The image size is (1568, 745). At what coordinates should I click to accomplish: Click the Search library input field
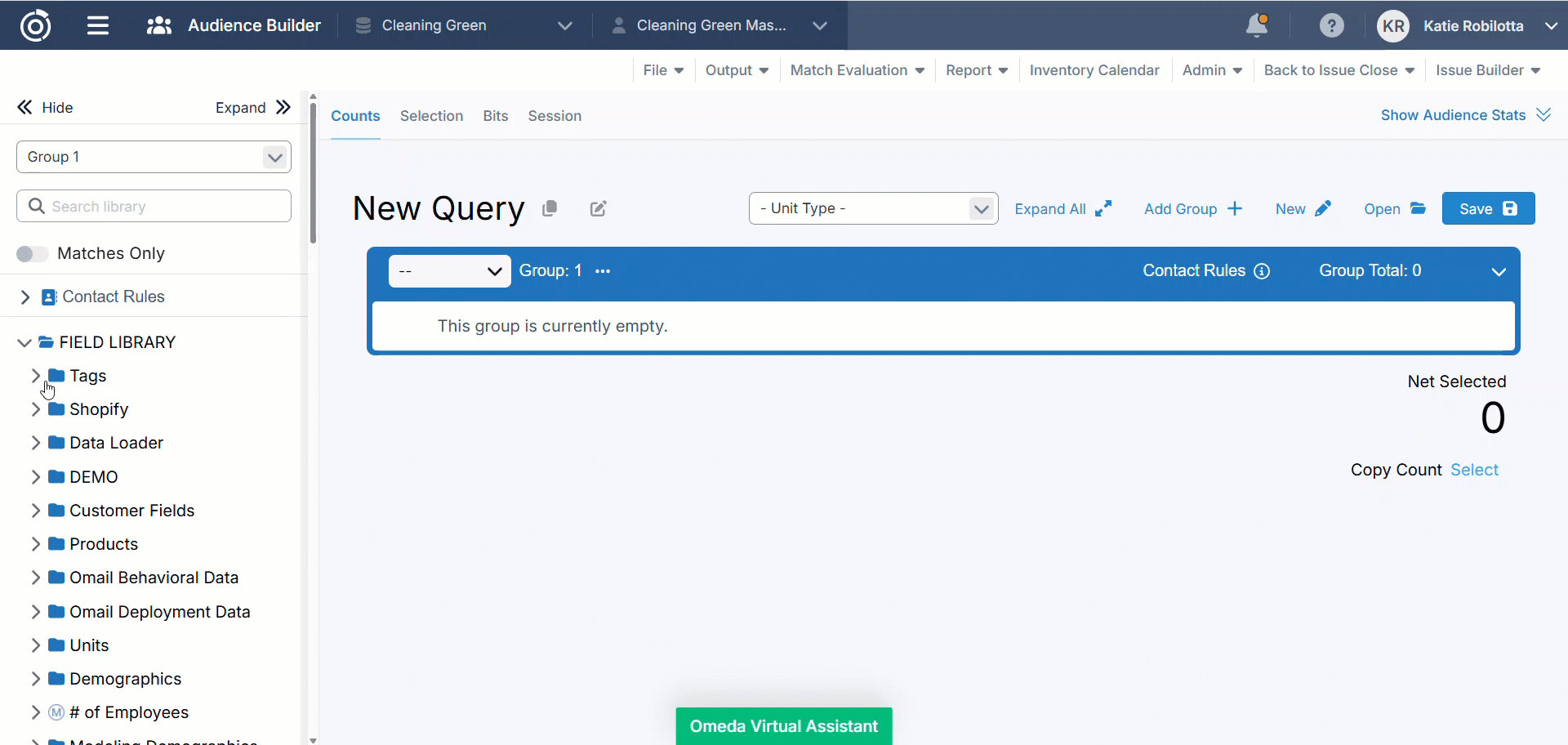[154, 207]
